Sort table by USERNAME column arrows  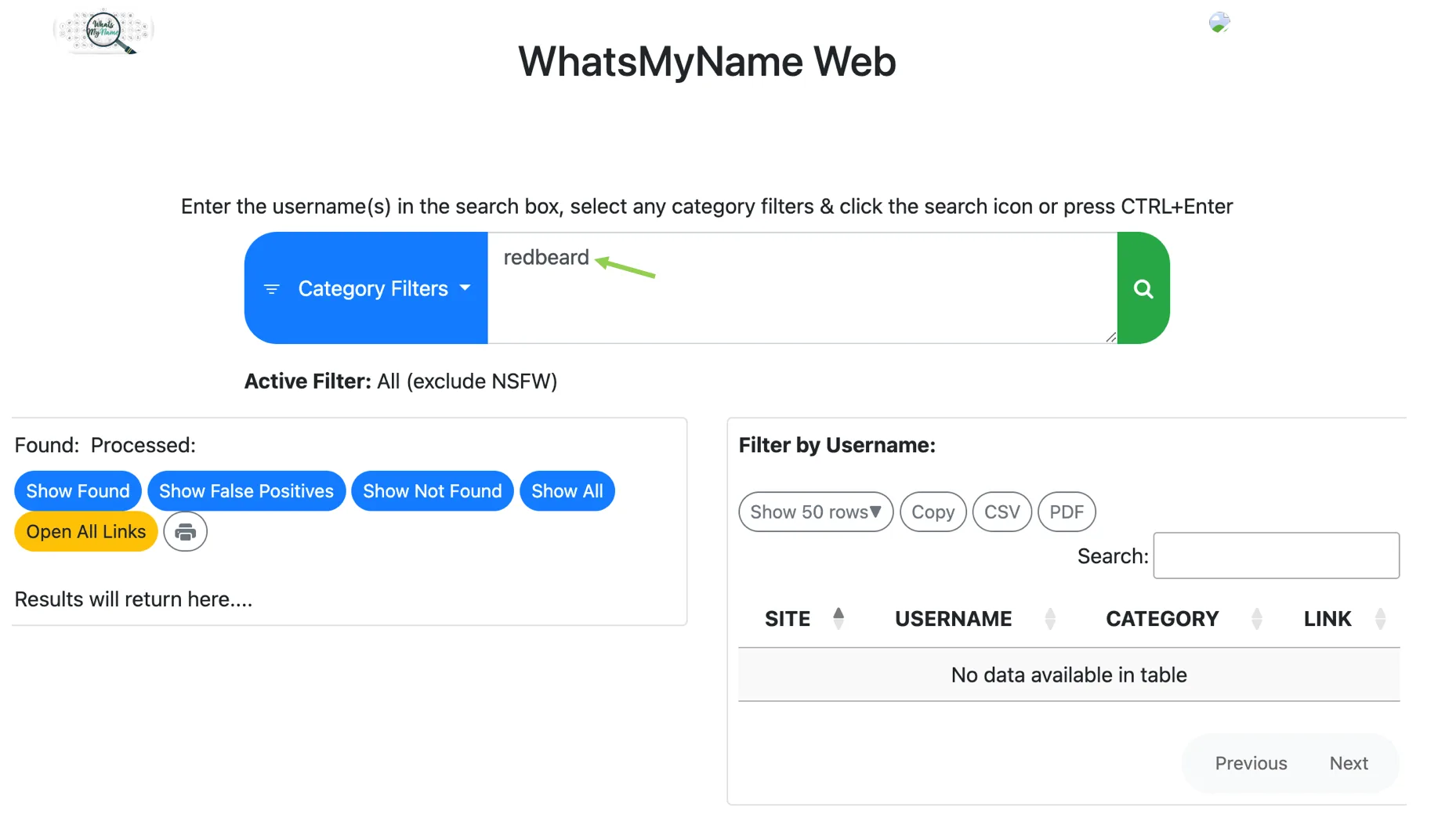coord(1050,618)
